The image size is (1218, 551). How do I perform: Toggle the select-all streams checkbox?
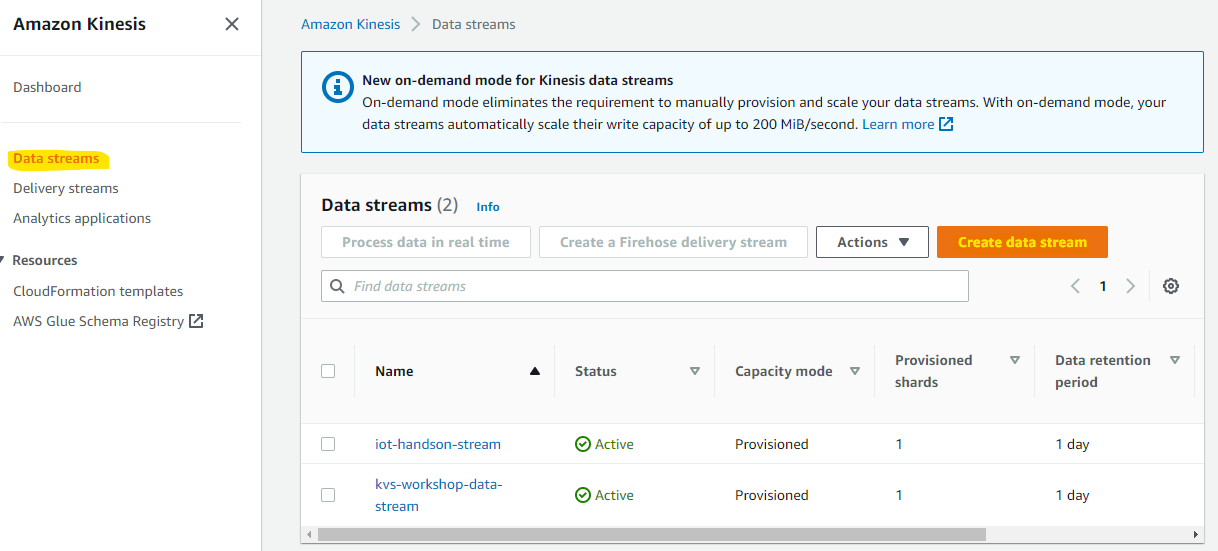point(328,371)
